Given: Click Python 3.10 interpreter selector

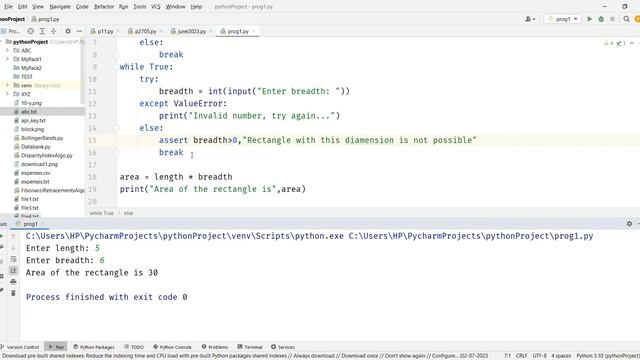Looking at the screenshot, I should click(x=608, y=356).
